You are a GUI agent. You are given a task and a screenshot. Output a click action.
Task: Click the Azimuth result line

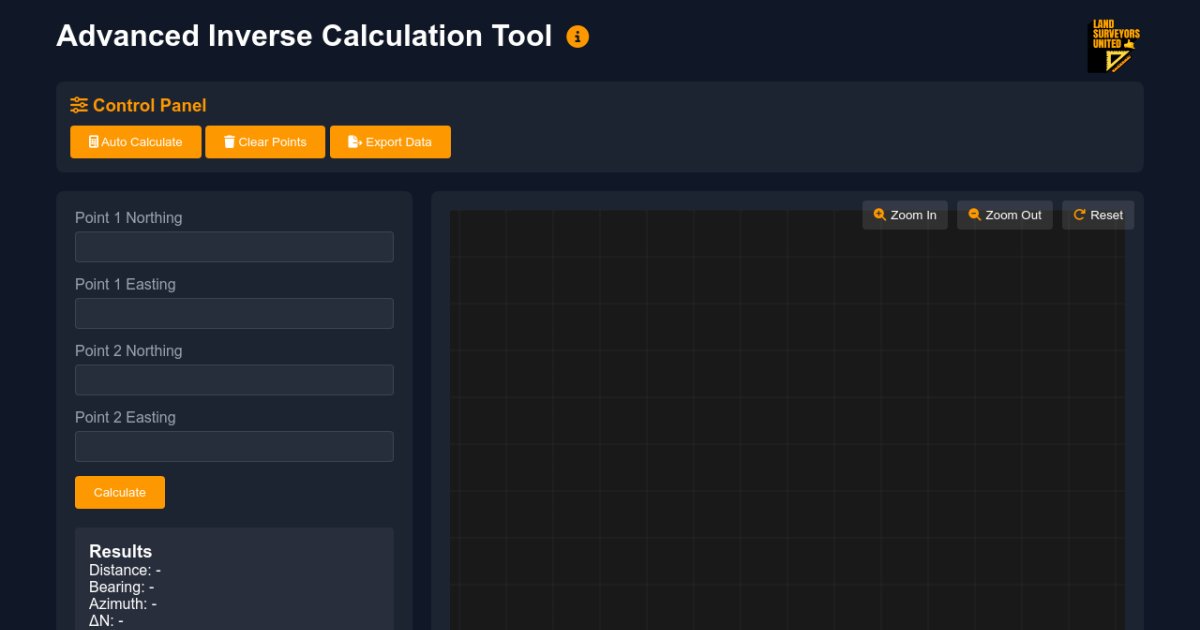[123, 604]
